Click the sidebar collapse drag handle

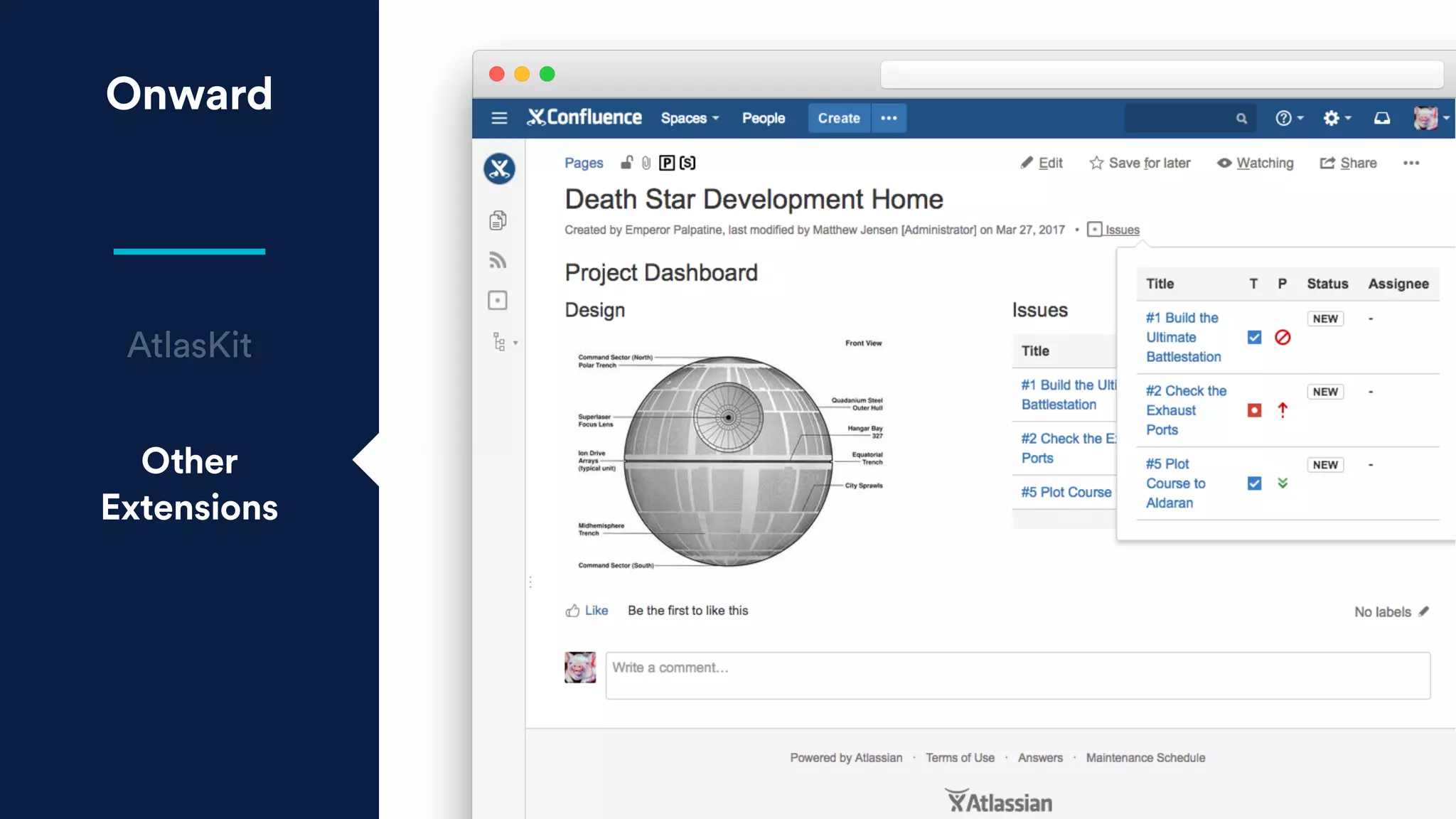[530, 582]
